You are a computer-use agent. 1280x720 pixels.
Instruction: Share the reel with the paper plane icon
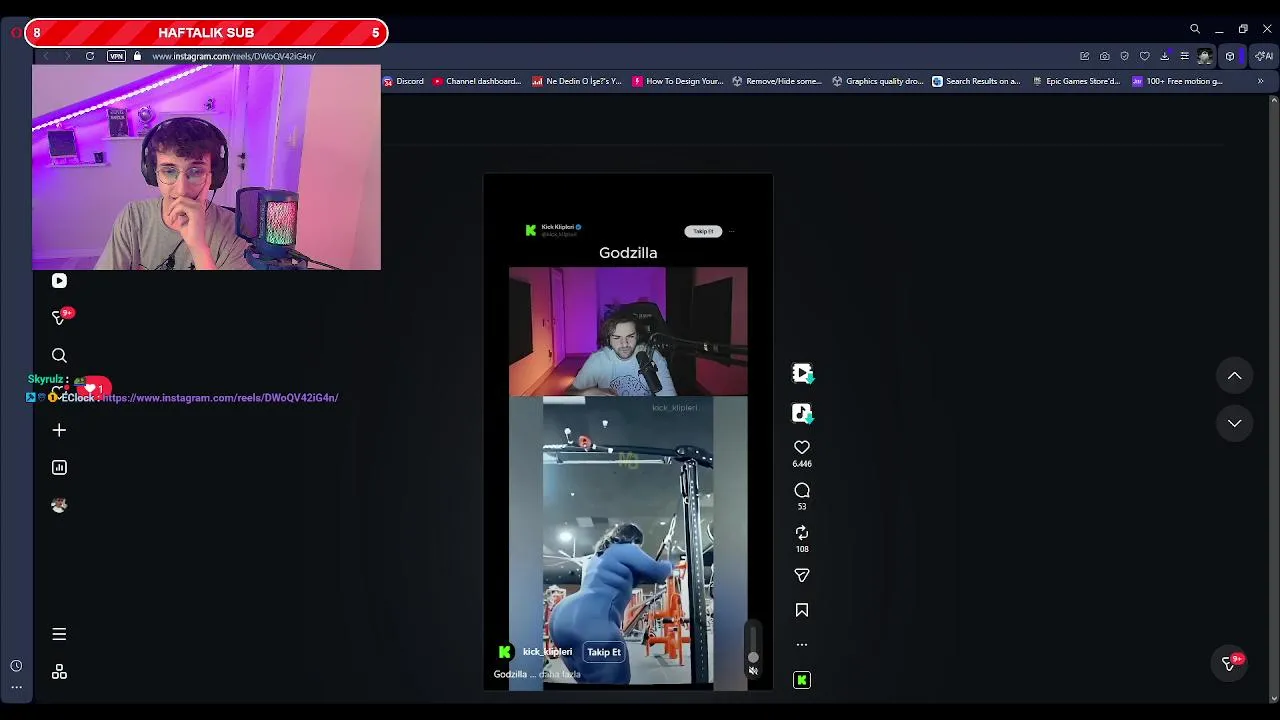pyautogui.click(x=802, y=575)
